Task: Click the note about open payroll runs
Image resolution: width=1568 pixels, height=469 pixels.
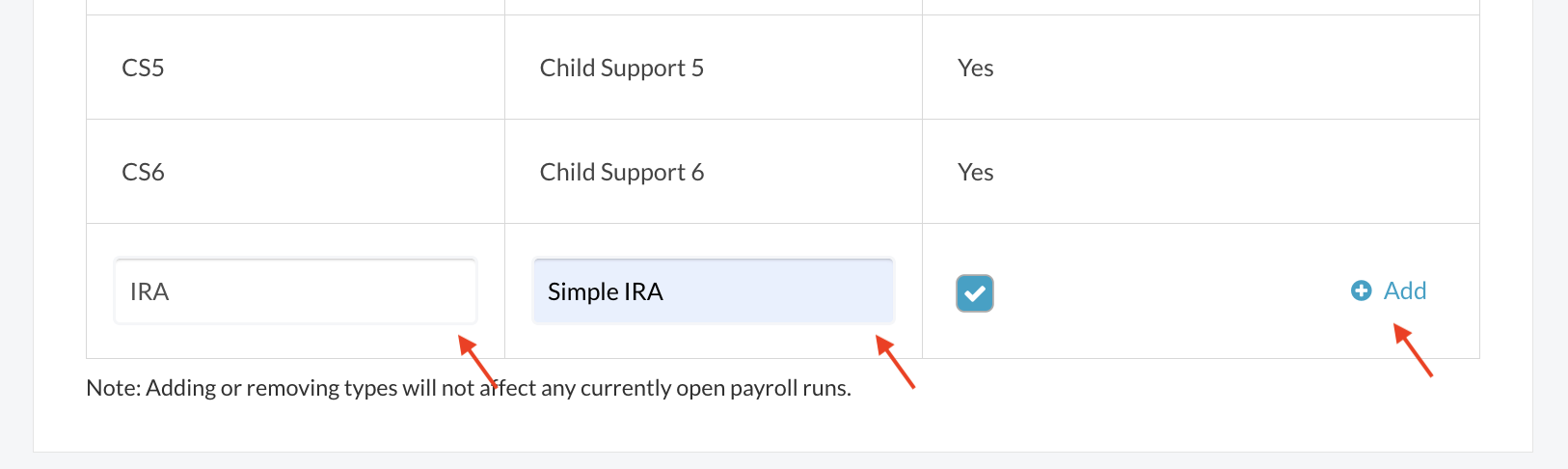Action: (469, 388)
